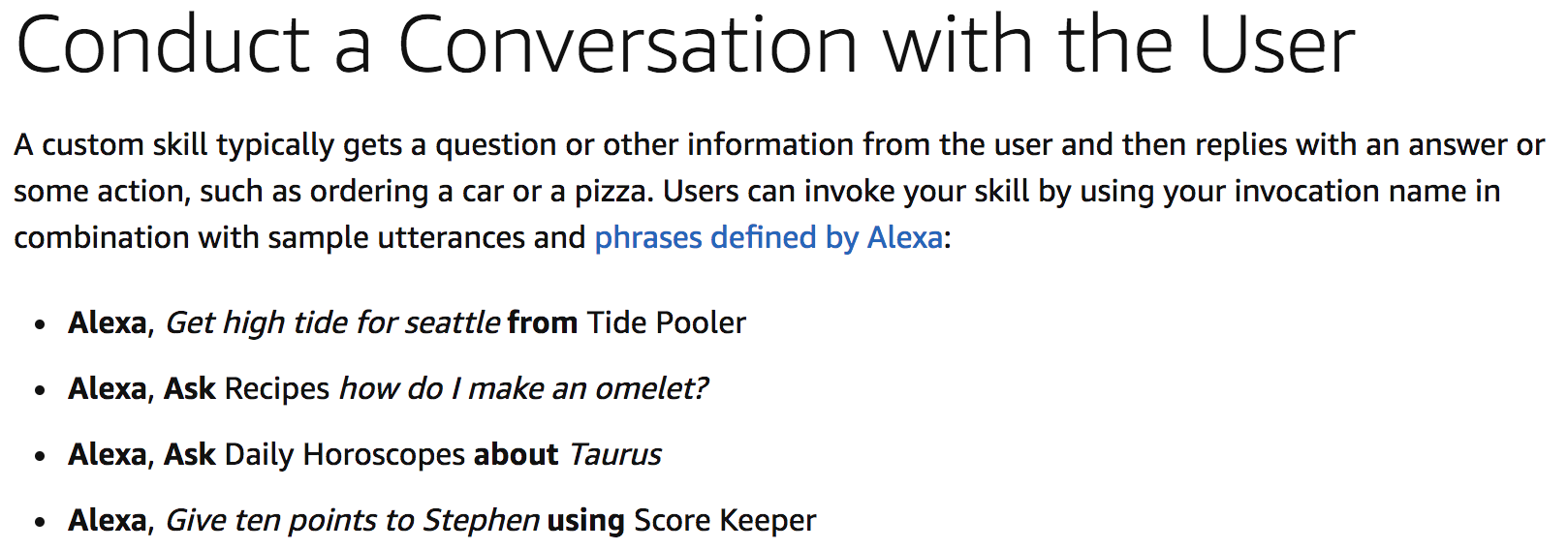The height and width of the screenshot is (550, 1568).
Task: Click the words 'A custom skill' starting the paragraph
Action: [110, 145]
